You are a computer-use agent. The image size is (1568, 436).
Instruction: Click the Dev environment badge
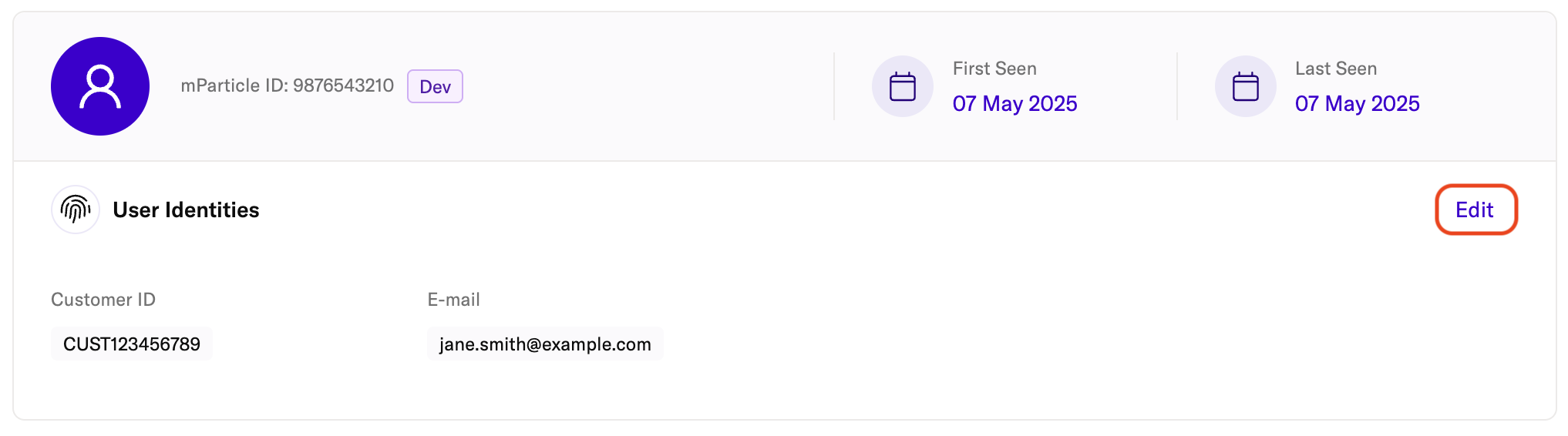[435, 86]
